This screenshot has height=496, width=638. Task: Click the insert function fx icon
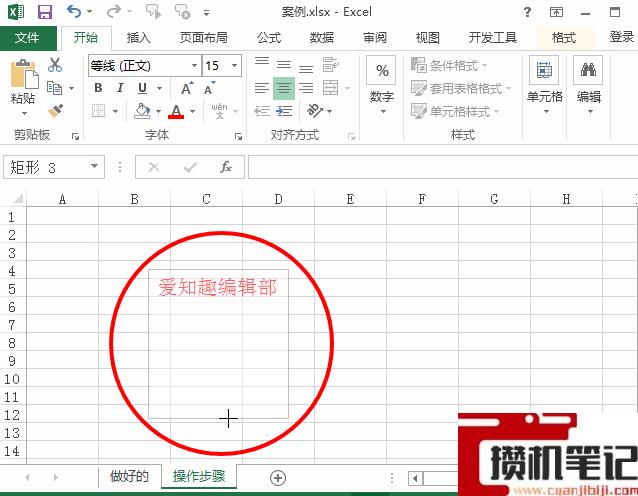[x=225, y=167]
